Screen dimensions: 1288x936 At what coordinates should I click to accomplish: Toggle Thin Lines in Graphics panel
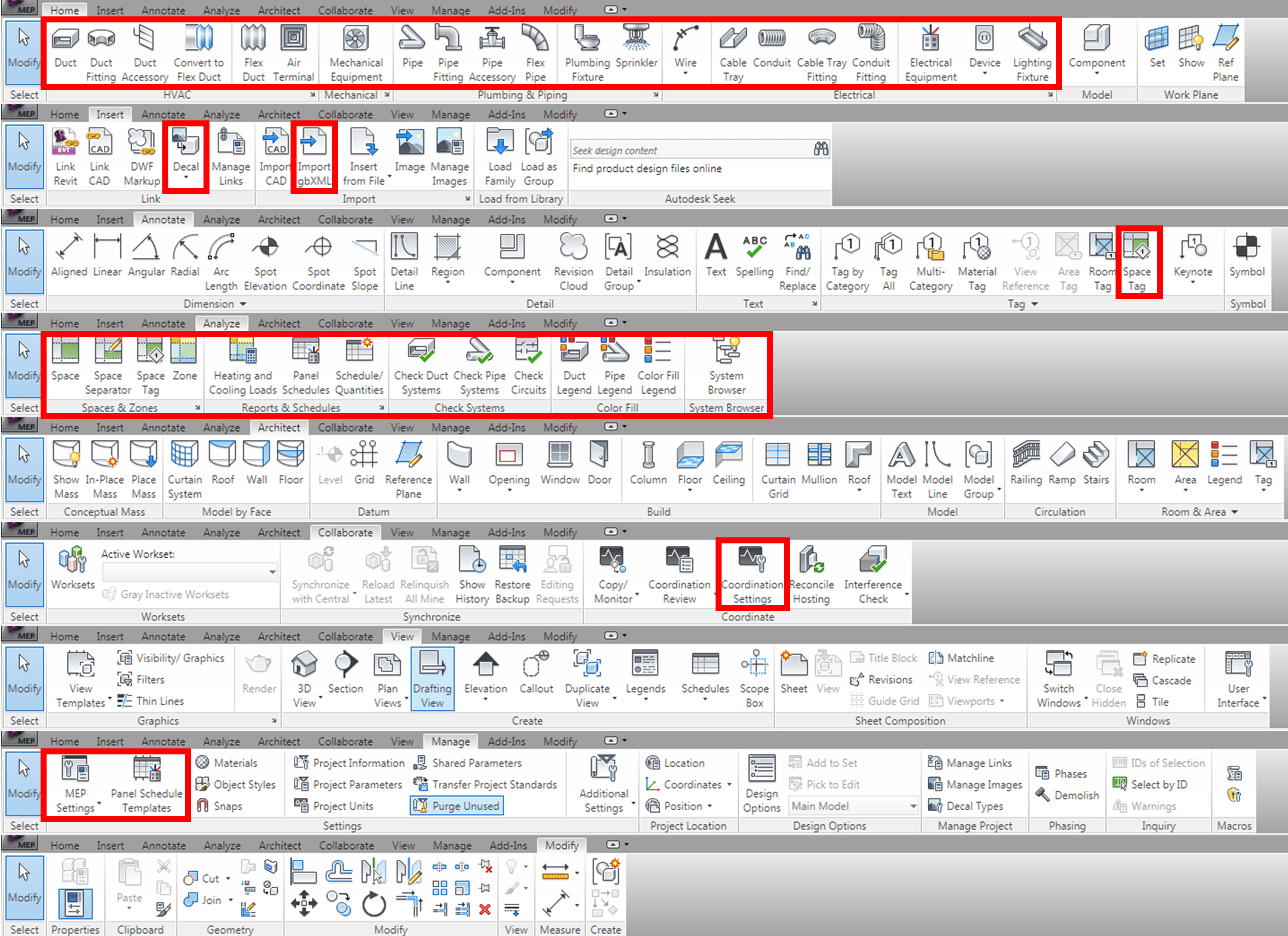click(152, 701)
